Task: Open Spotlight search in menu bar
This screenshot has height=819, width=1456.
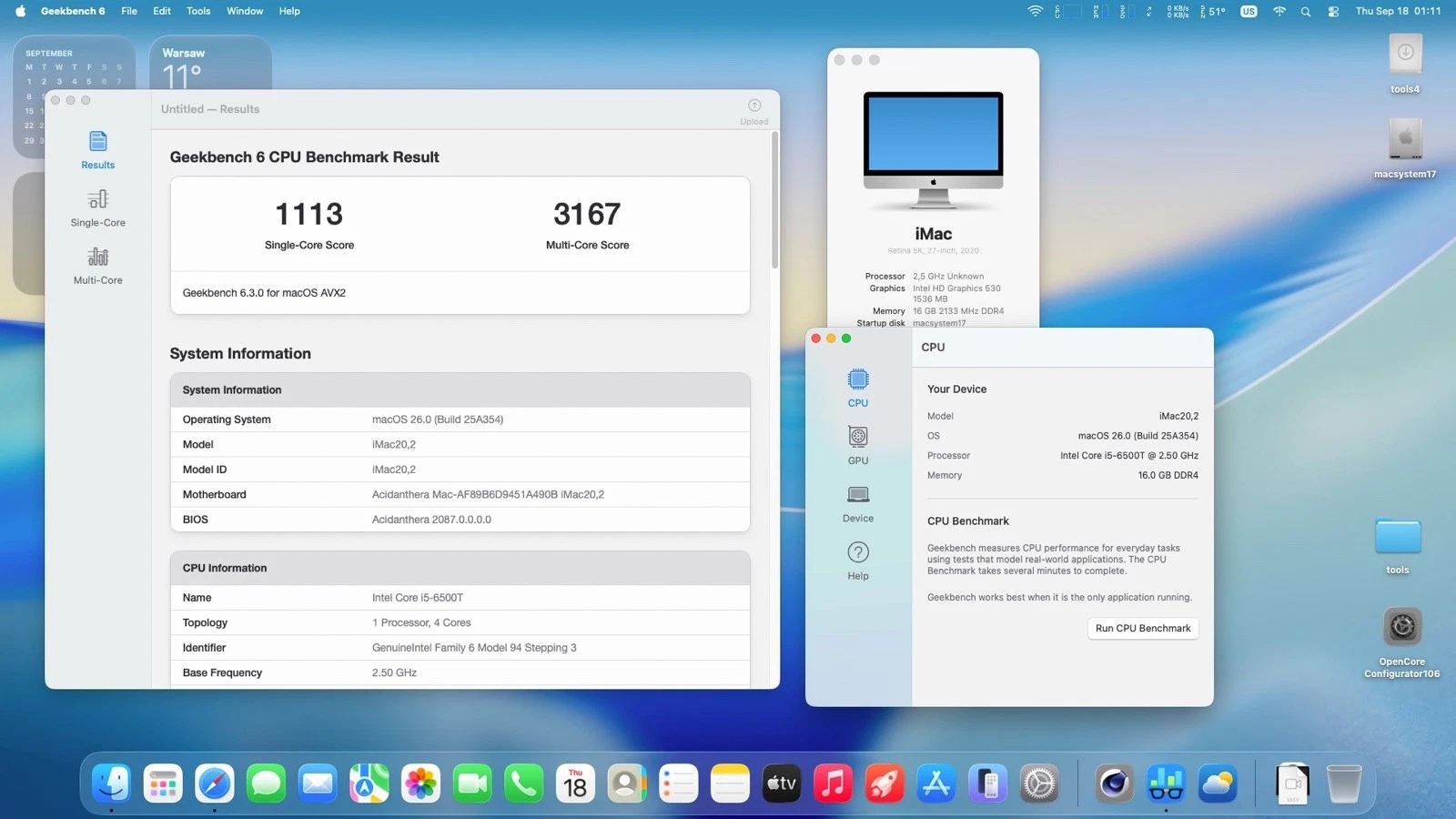Action: point(1306,11)
